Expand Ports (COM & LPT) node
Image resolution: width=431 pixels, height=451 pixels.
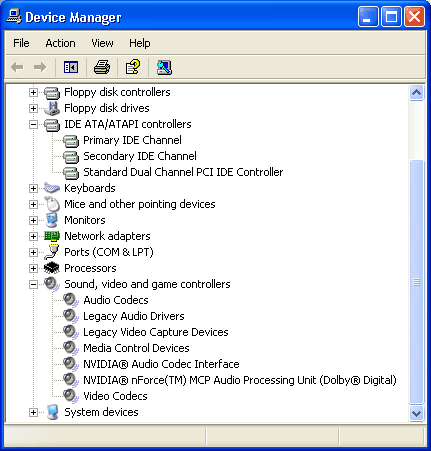pos(33,252)
